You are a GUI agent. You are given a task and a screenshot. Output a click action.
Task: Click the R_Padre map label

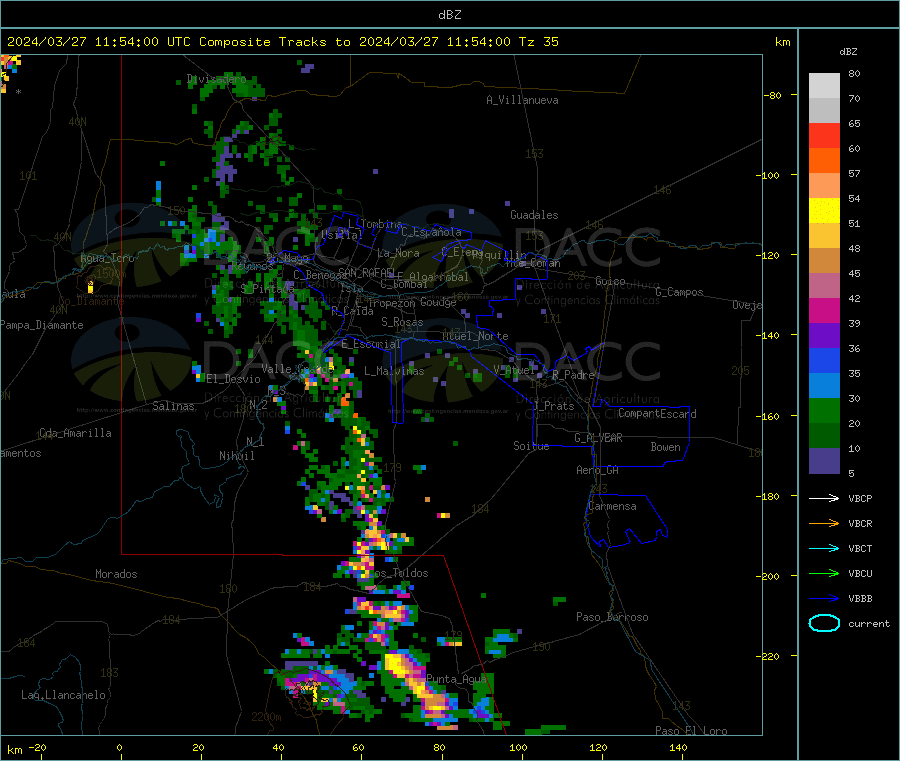[573, 375]
